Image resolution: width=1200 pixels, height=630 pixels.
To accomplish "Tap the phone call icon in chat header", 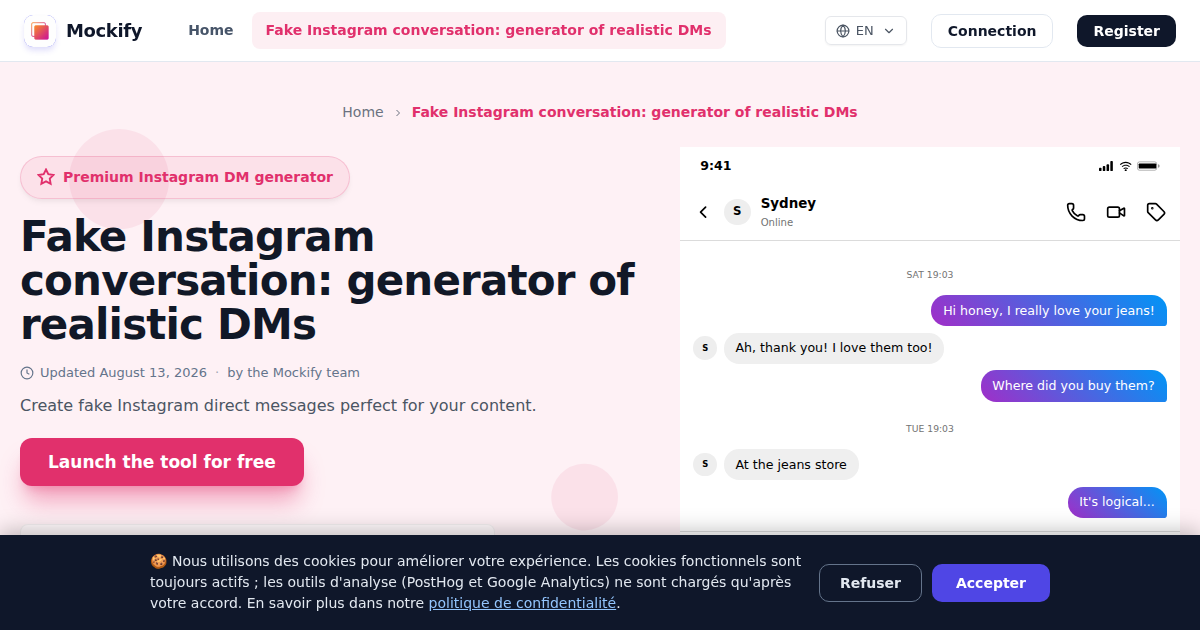I will click(x=1076, y=212).
